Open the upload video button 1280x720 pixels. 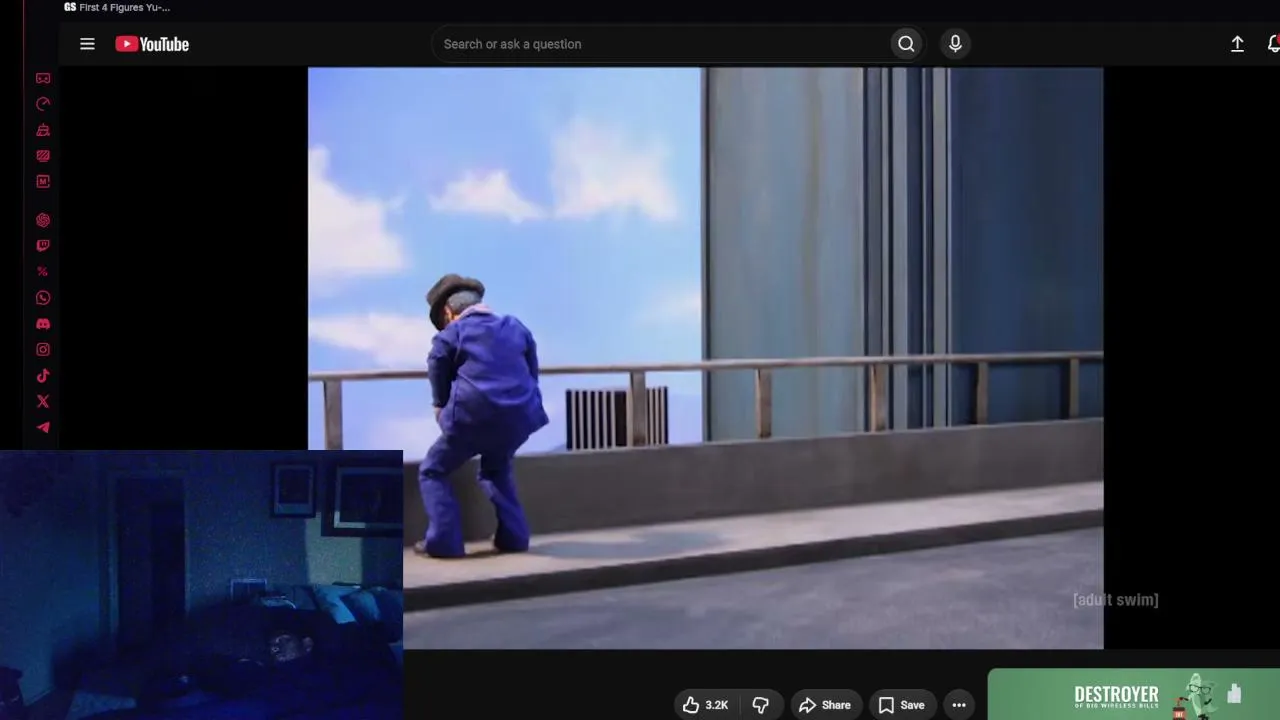click(1237, 44)
